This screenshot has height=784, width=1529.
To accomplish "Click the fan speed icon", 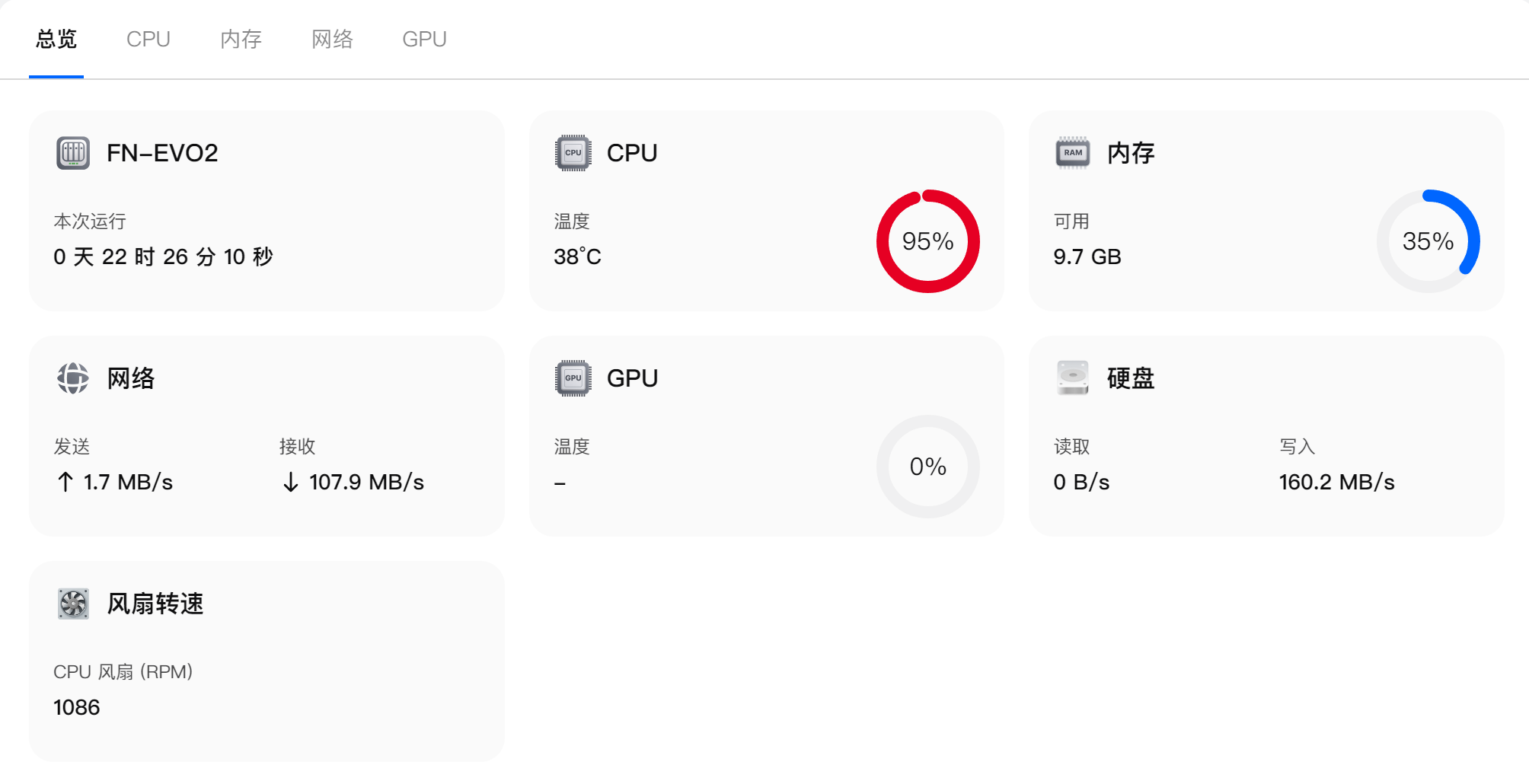I will pyautogui.click(x=73, y=604).
